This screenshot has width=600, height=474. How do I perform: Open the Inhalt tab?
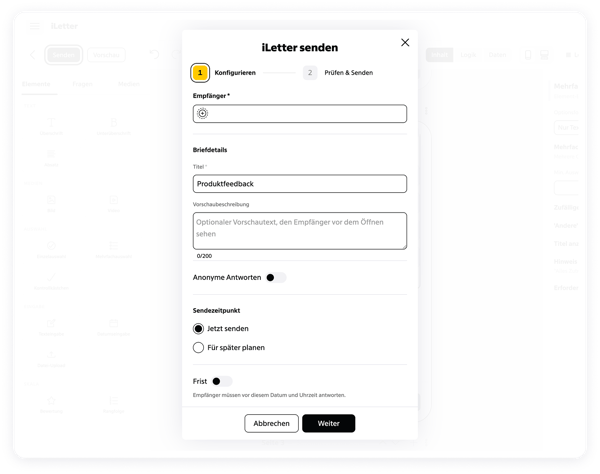tap(439, 55)
